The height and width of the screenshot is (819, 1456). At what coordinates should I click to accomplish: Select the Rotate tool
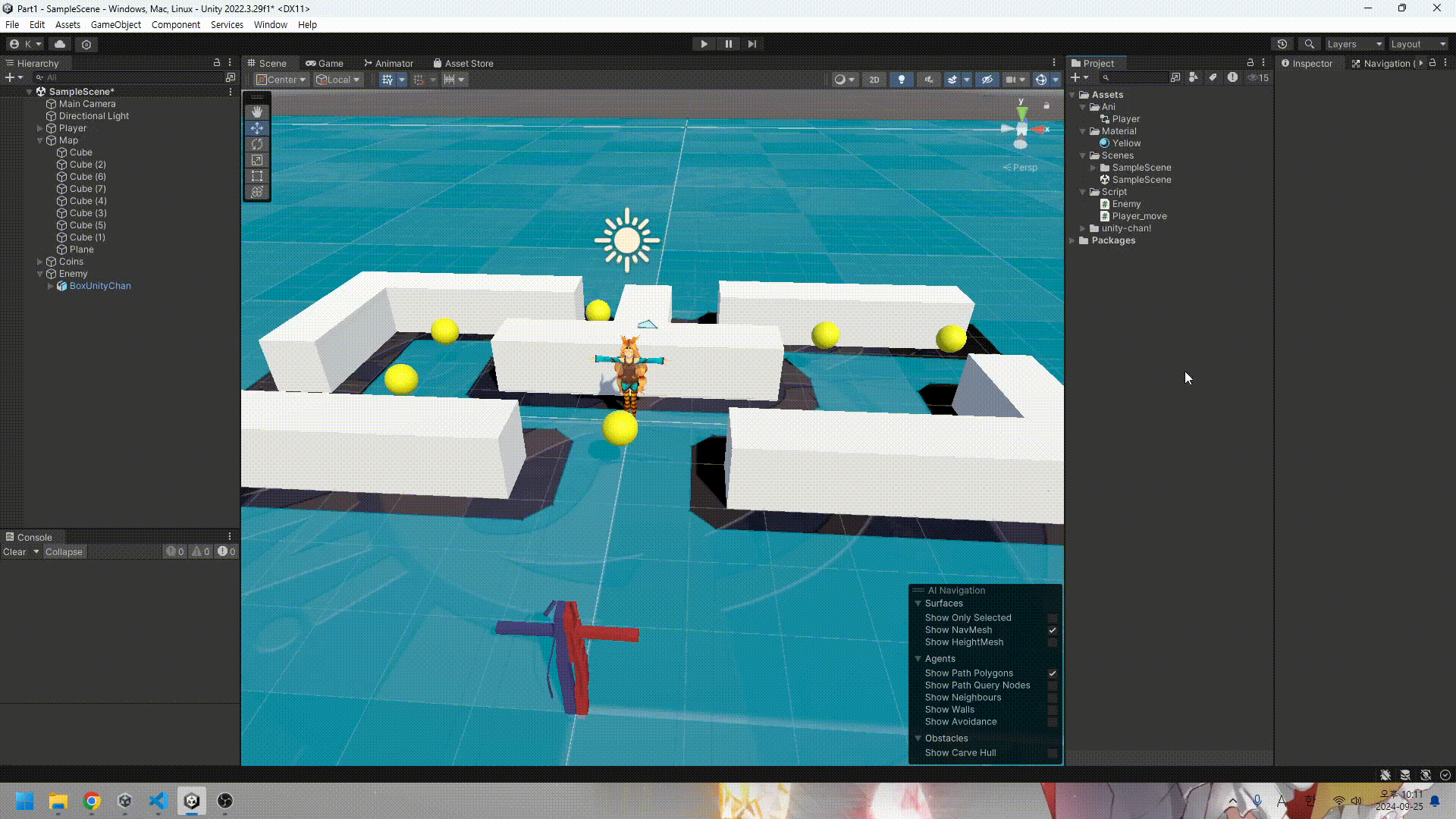tap(257, 144)
